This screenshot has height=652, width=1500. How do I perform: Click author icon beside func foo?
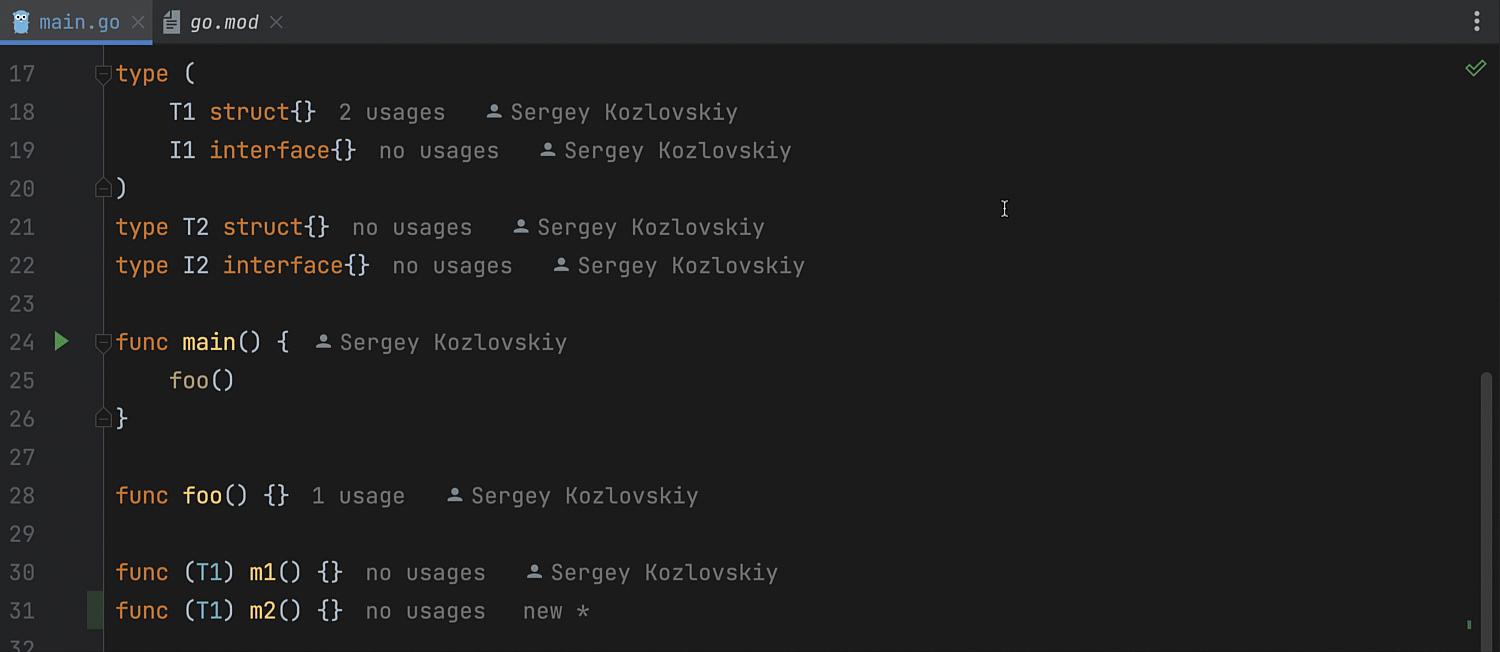tap(455, 495)
